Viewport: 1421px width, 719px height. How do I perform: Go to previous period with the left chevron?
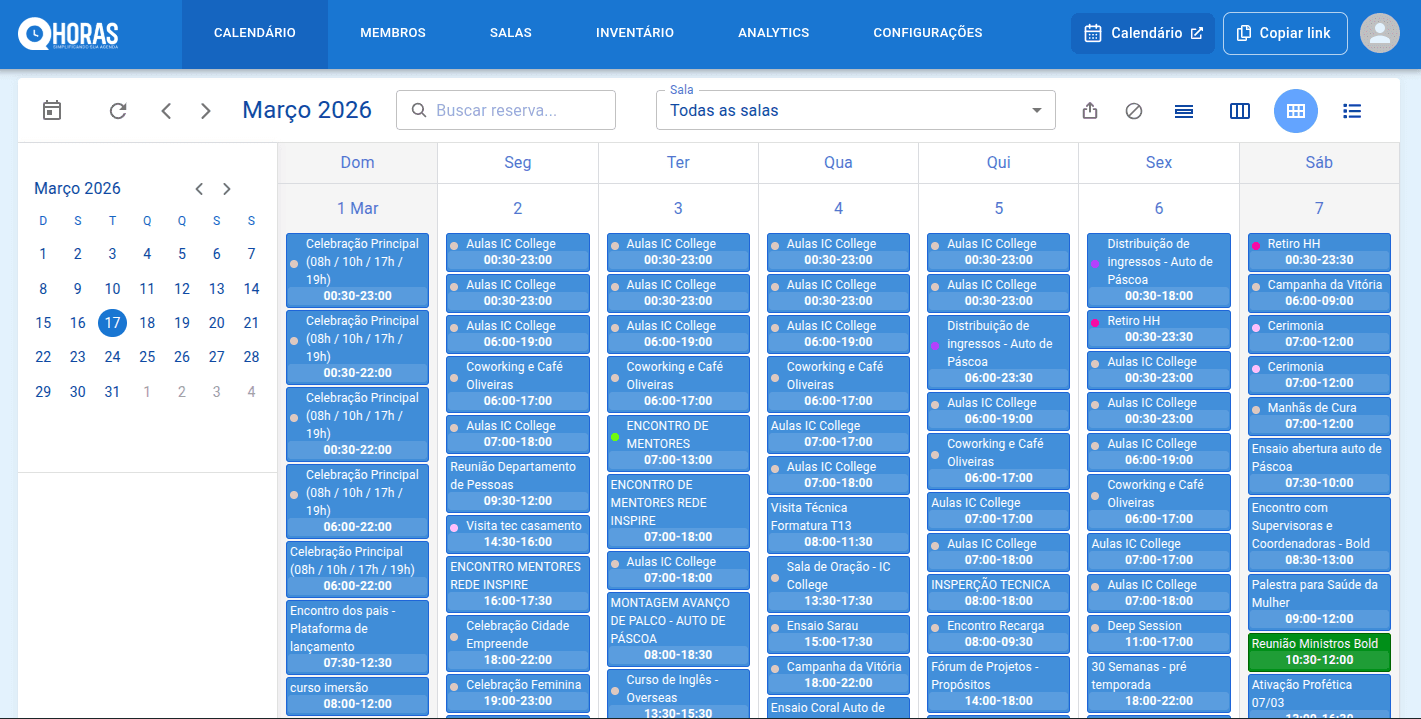pos(166,111)
